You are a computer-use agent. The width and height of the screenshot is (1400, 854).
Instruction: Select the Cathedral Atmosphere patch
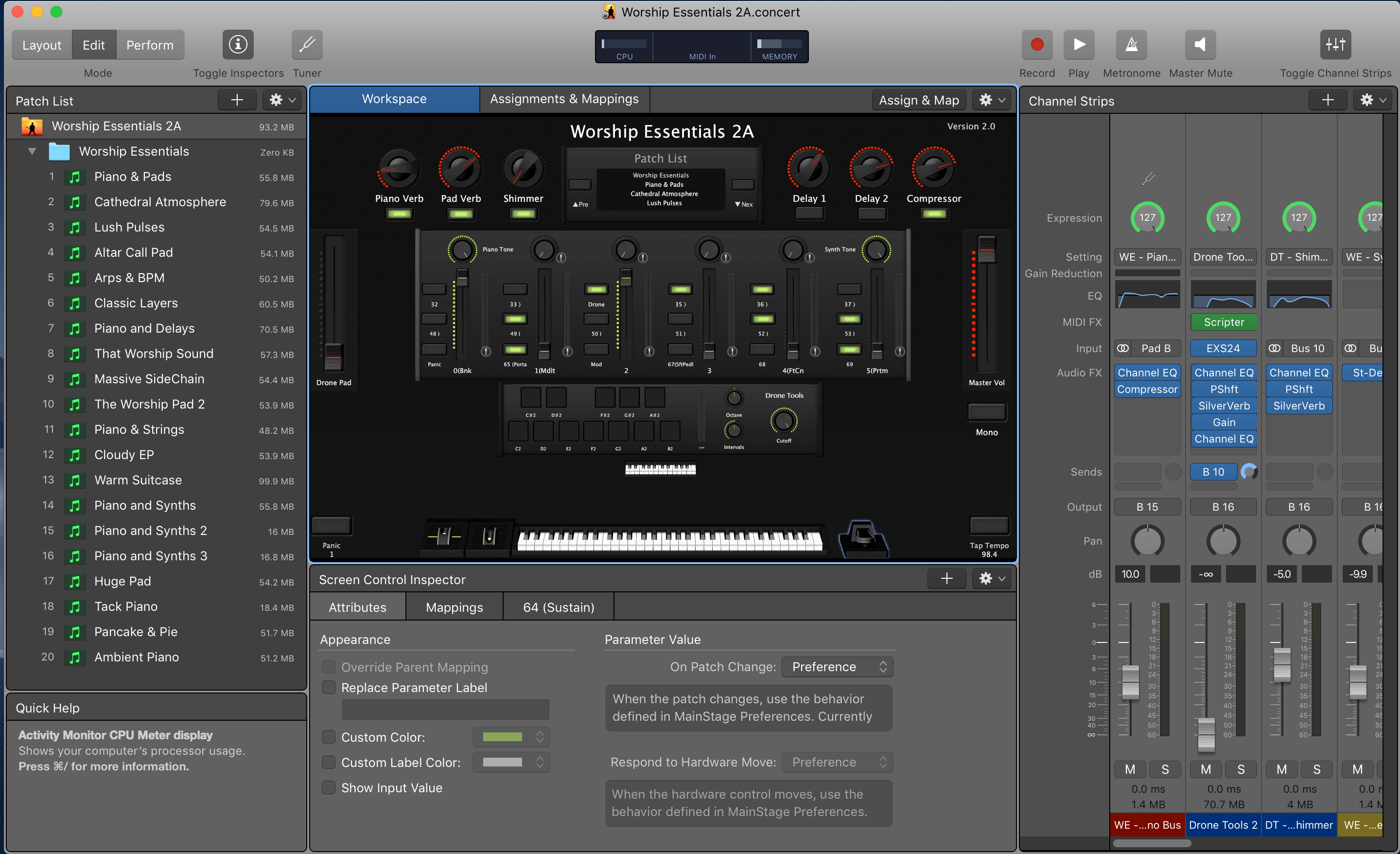pos(159,201)
